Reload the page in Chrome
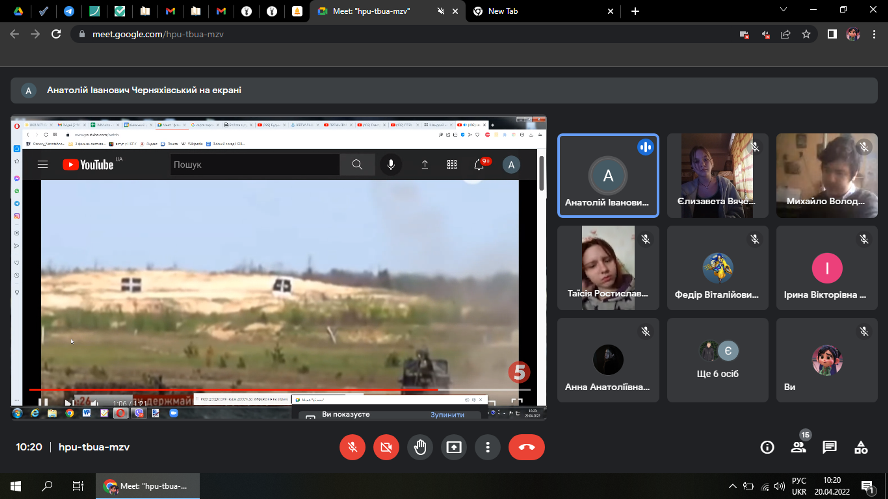The width and height of the screenshot is (888, 499). (57, 33)
